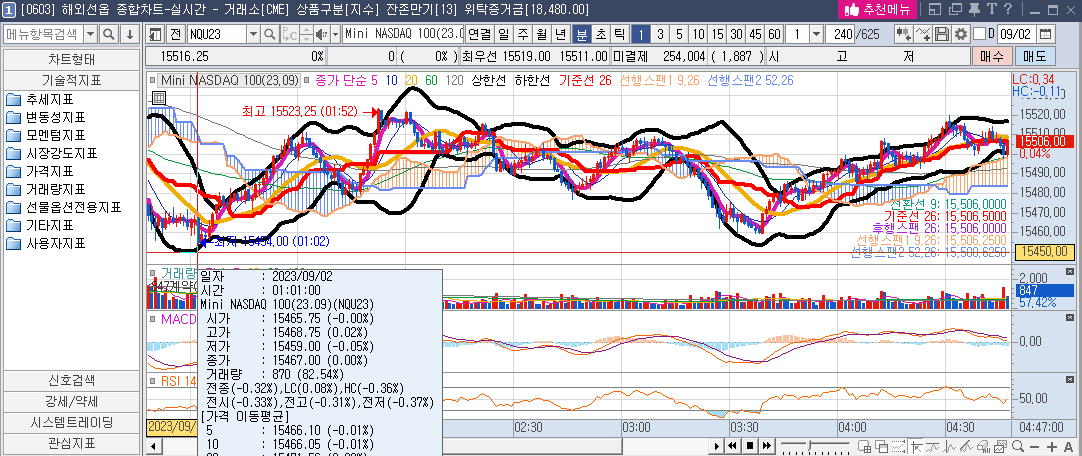Open the 시스템트레이딩 section tab
The image size is (1082, 456).
[x=72, y=422]
